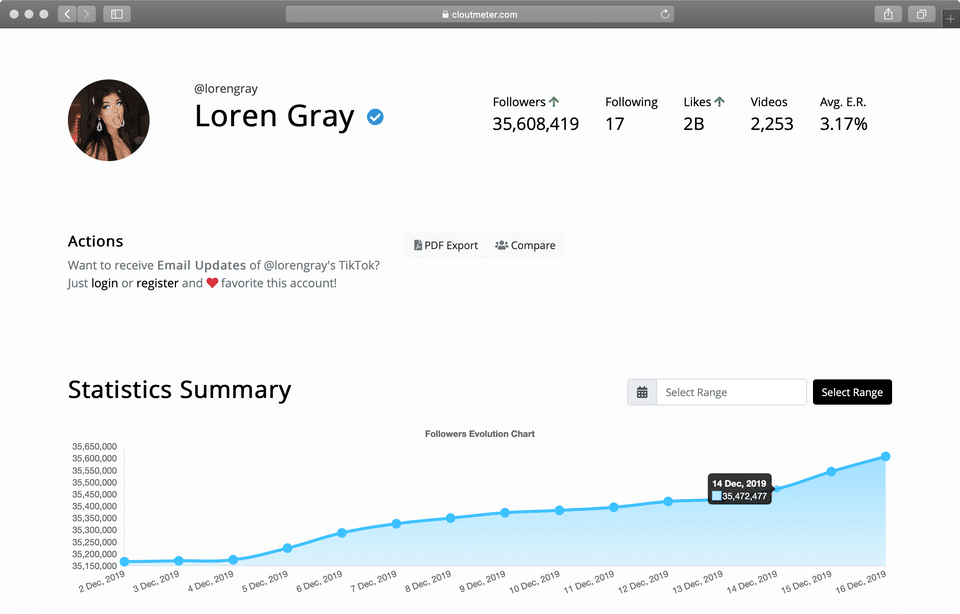The height and width of the screenshot is (614, 960).
Task: Click the red heart favorite icon
Action: click(x=212, y=283)
